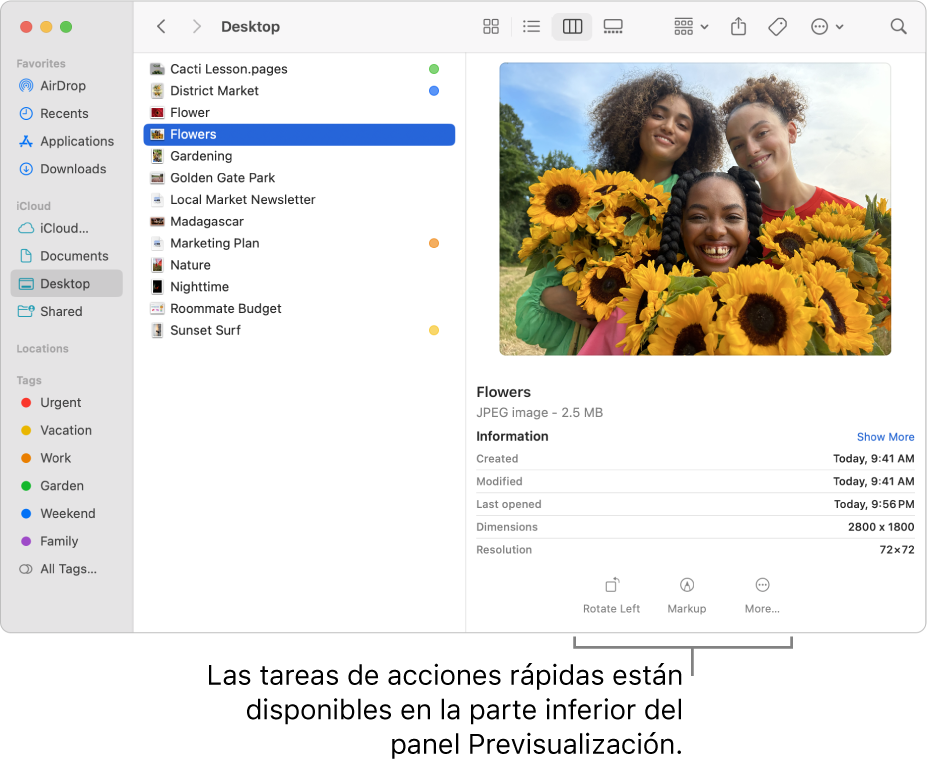
Task: Open the Shared folder in sidebar
Action: point(61,312)
